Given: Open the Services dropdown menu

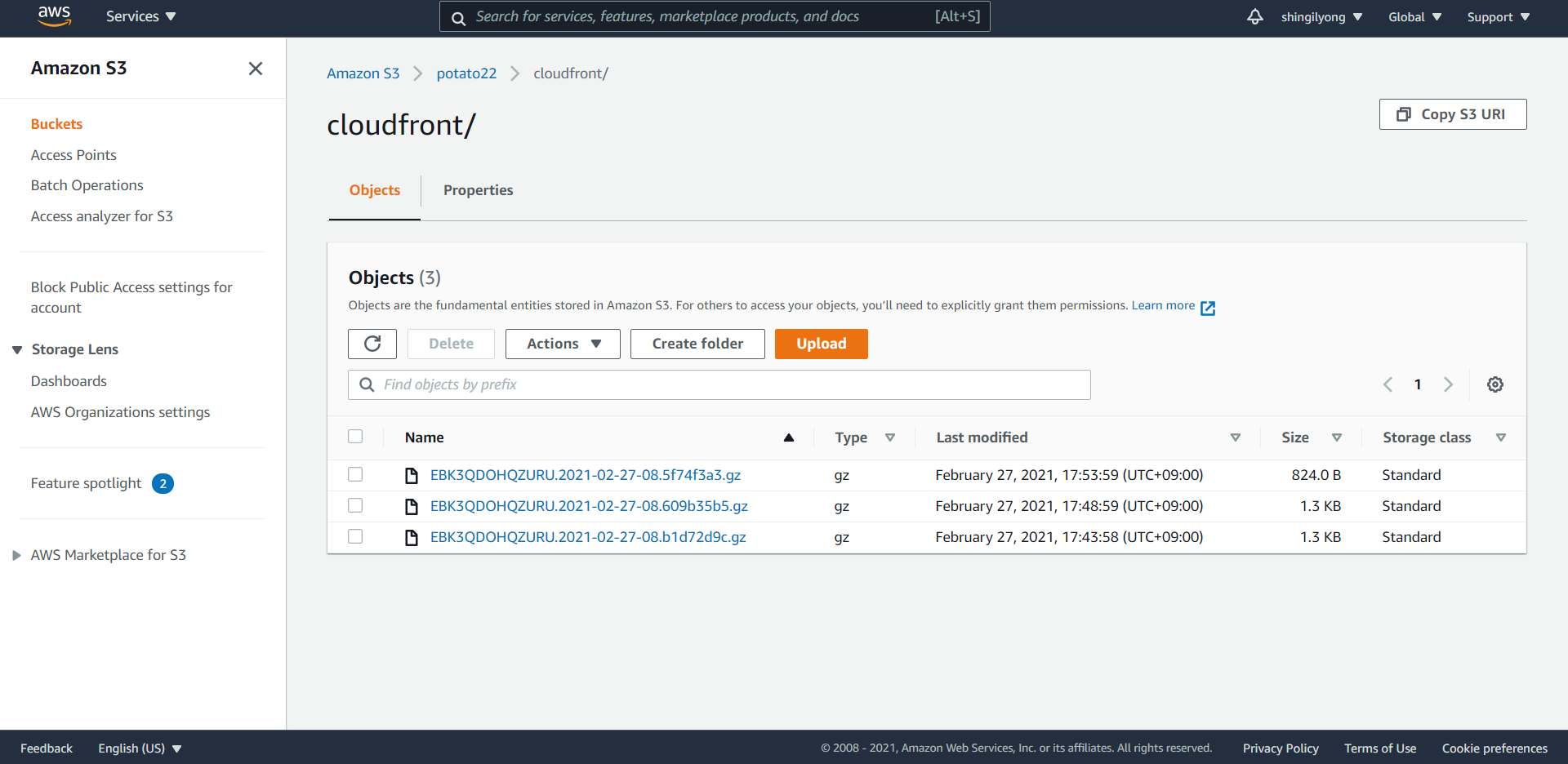Looking at the screenshot, I should [x=140, y=16].
